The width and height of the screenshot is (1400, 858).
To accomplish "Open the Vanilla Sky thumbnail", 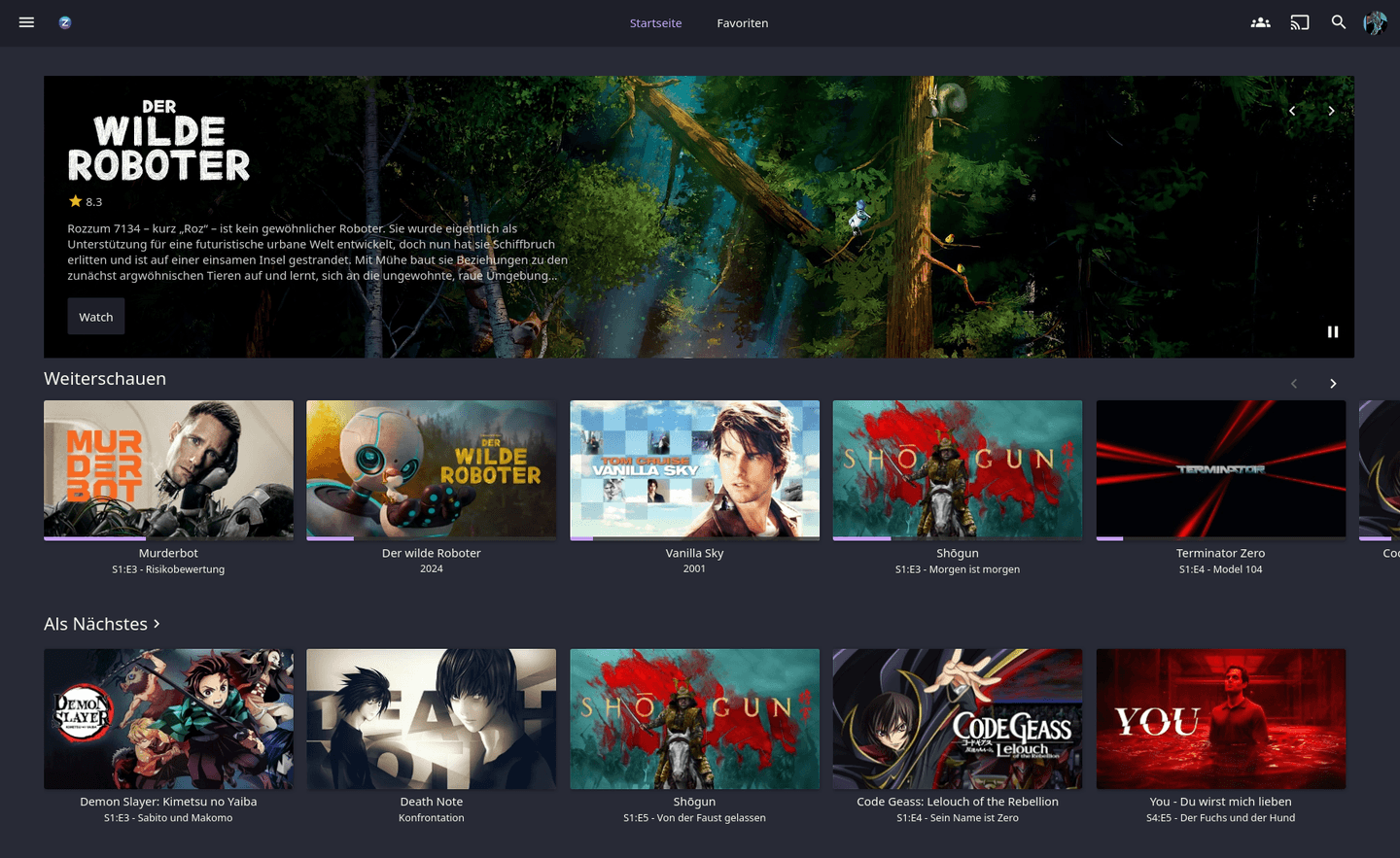I will coord(694,469).
